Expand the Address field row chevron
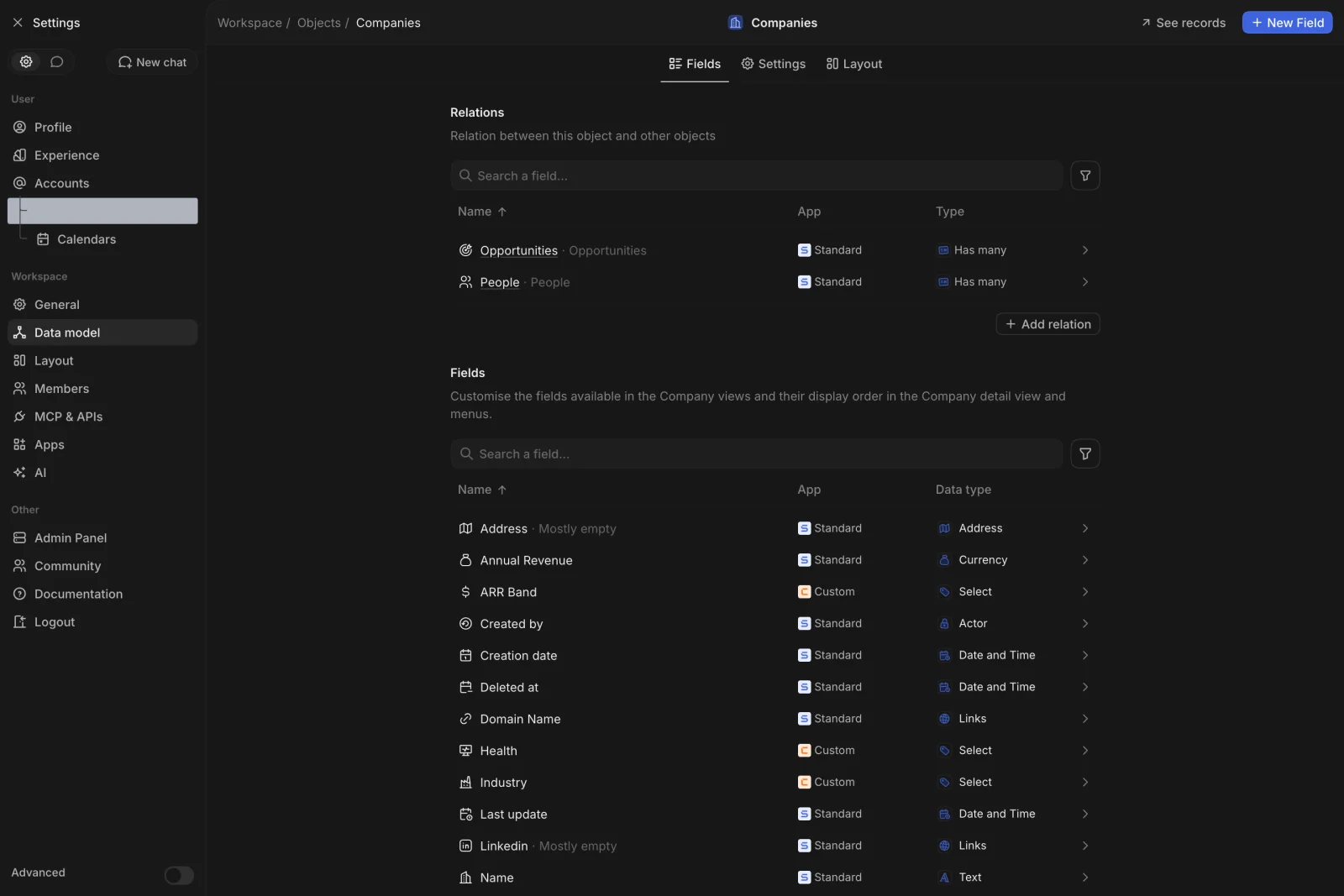This screenshot has height=896, width=1344. click(1085, 528)
